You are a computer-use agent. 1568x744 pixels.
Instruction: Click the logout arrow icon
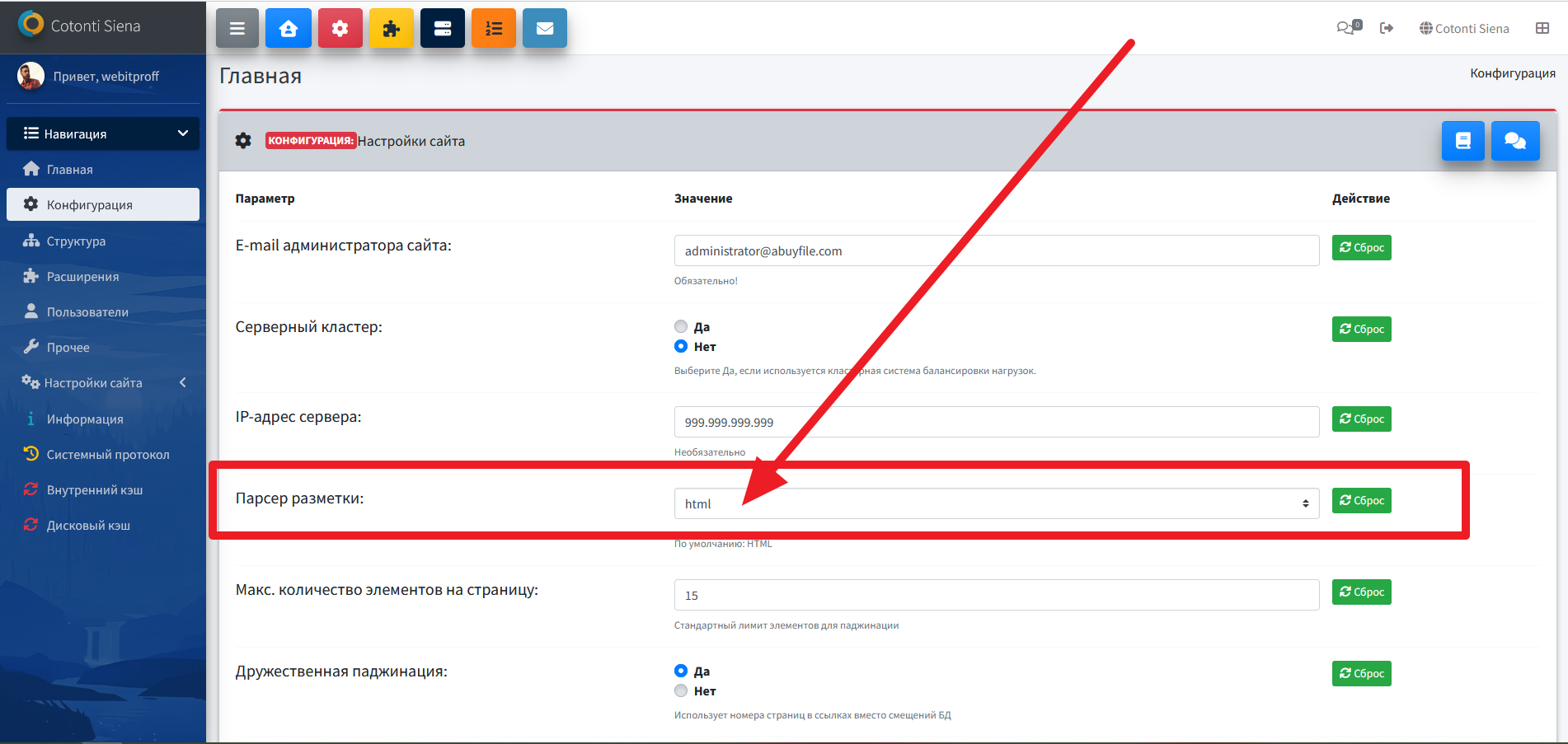click(x=1387, y=28)
